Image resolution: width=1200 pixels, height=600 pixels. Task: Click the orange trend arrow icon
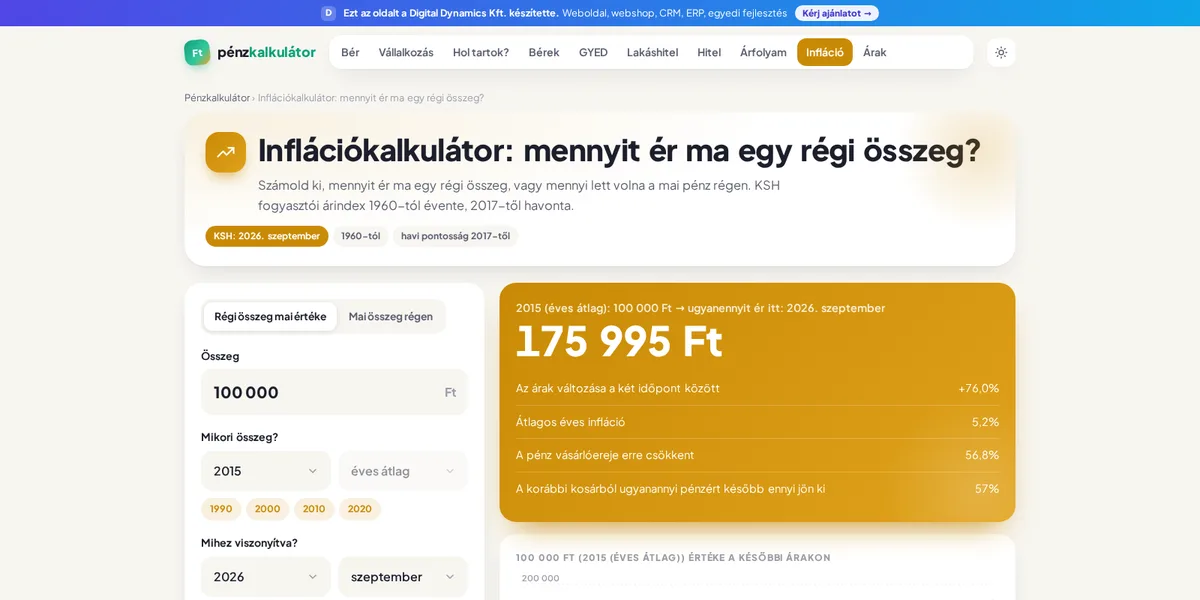pos(226,152)
